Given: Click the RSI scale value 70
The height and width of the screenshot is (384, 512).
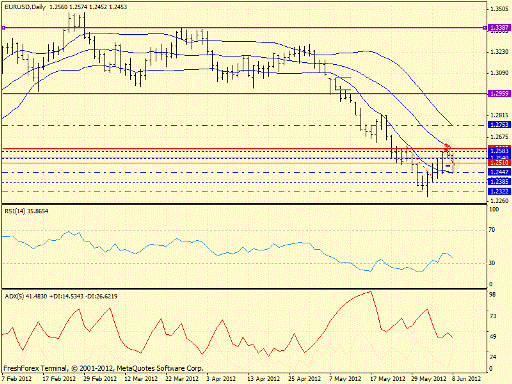Looking at the screenshot, I should click(x=492, y=230).
